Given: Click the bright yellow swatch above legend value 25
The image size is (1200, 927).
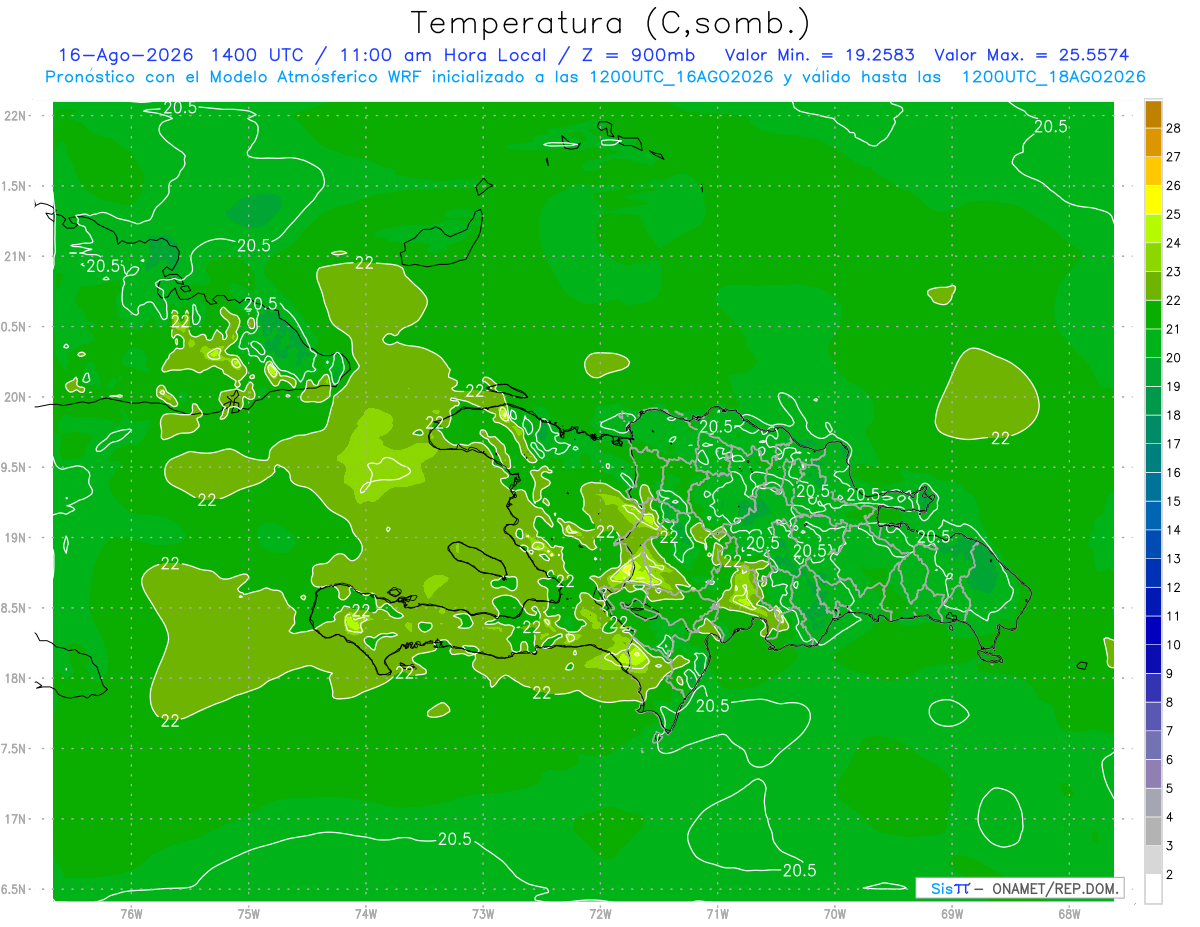Looking at the screenshot, I should click(x=1153, y=199).
